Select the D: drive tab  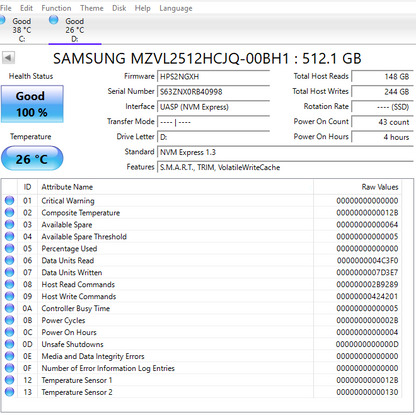75,29
